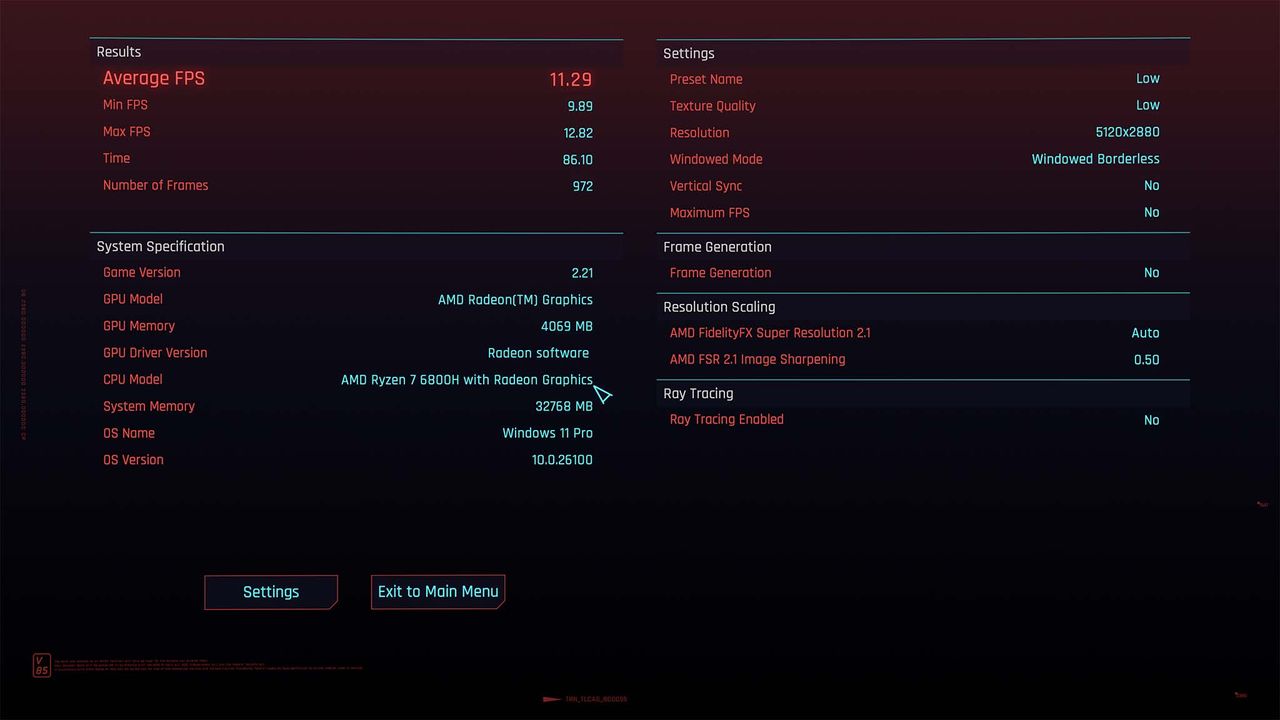
Task: Select the Vertical Sync label
Action: coord(706,186)
